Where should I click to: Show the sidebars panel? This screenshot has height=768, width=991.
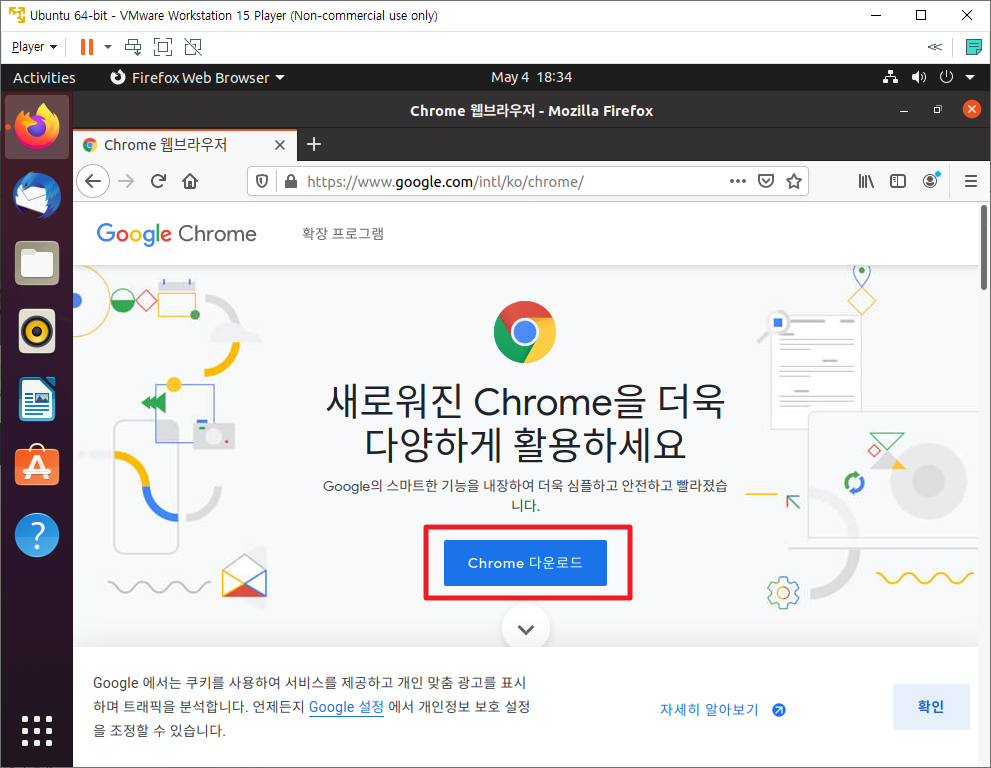point(897,181)
